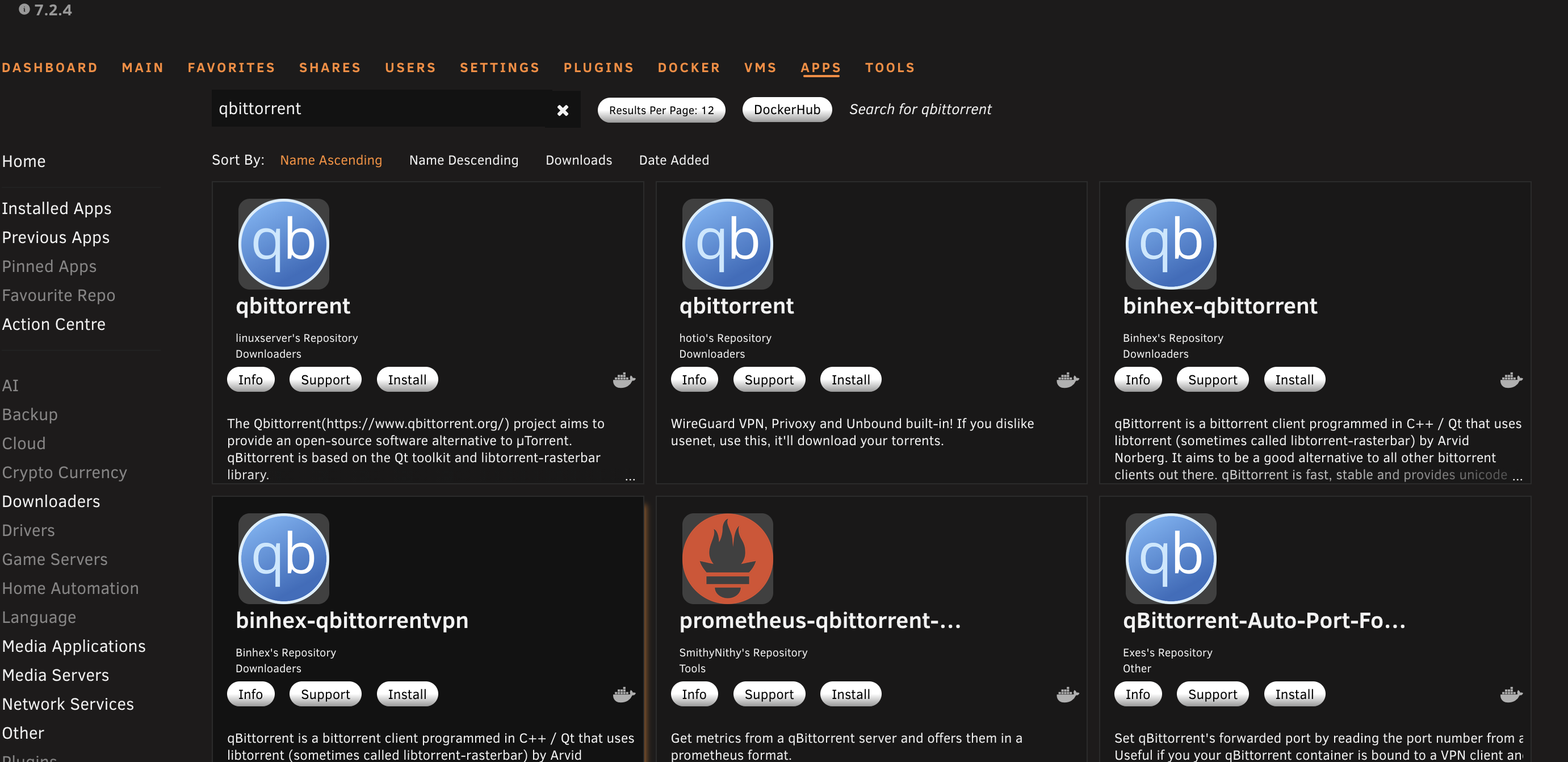
Task: Open Support for binhex-qbittorrentvpn
Action: pos(325,694)
